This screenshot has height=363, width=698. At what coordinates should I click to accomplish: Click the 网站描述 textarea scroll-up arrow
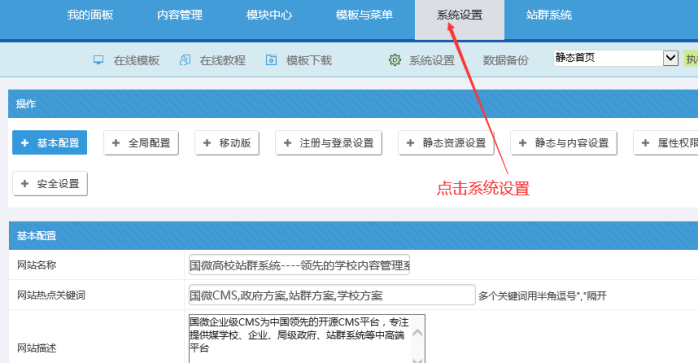point(418,333)
